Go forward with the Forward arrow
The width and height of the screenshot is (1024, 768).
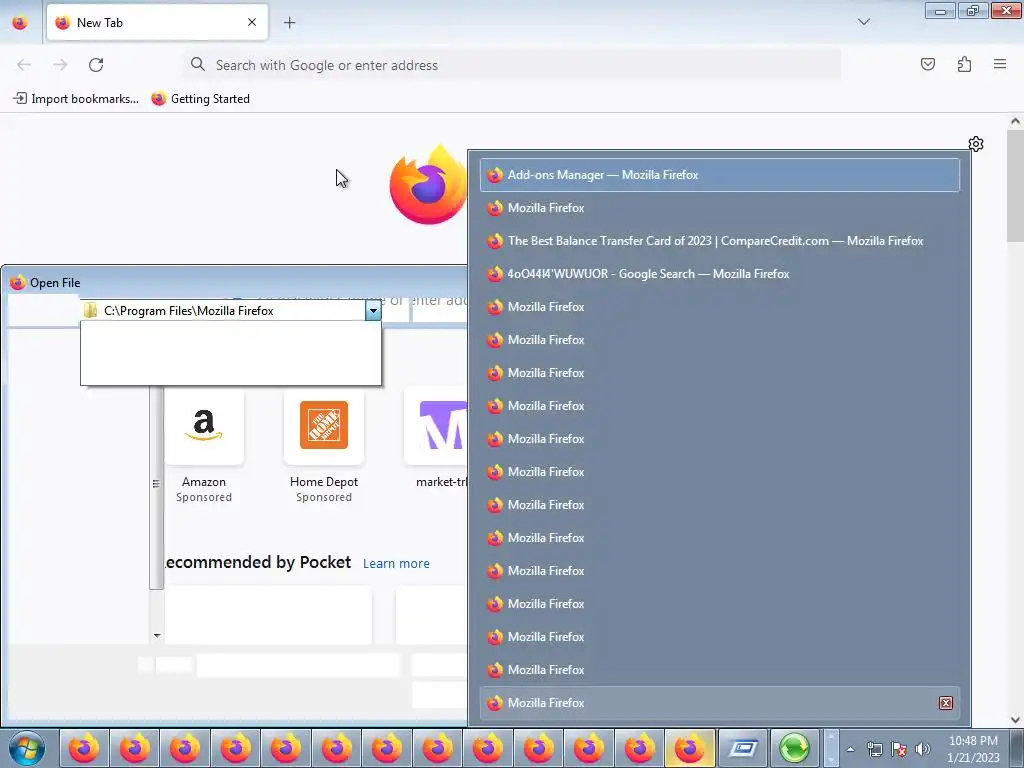pyautogui.click(x=60, y=65)
